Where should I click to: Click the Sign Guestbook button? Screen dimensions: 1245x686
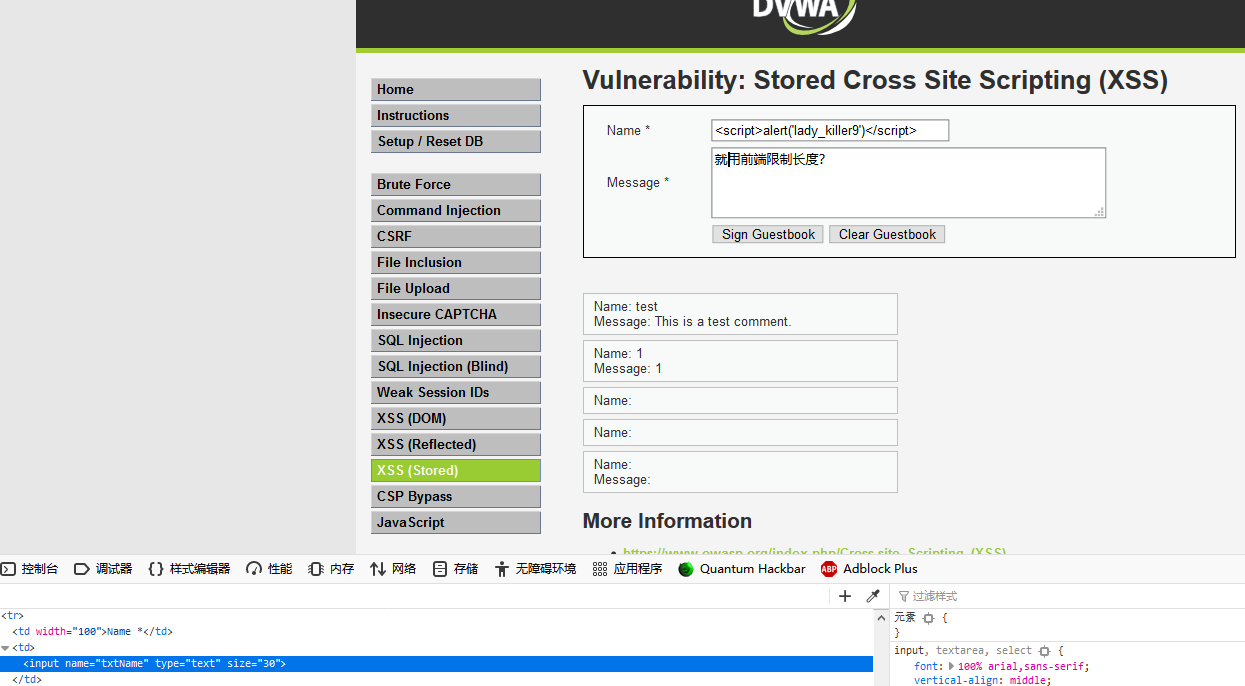[768, 234]
